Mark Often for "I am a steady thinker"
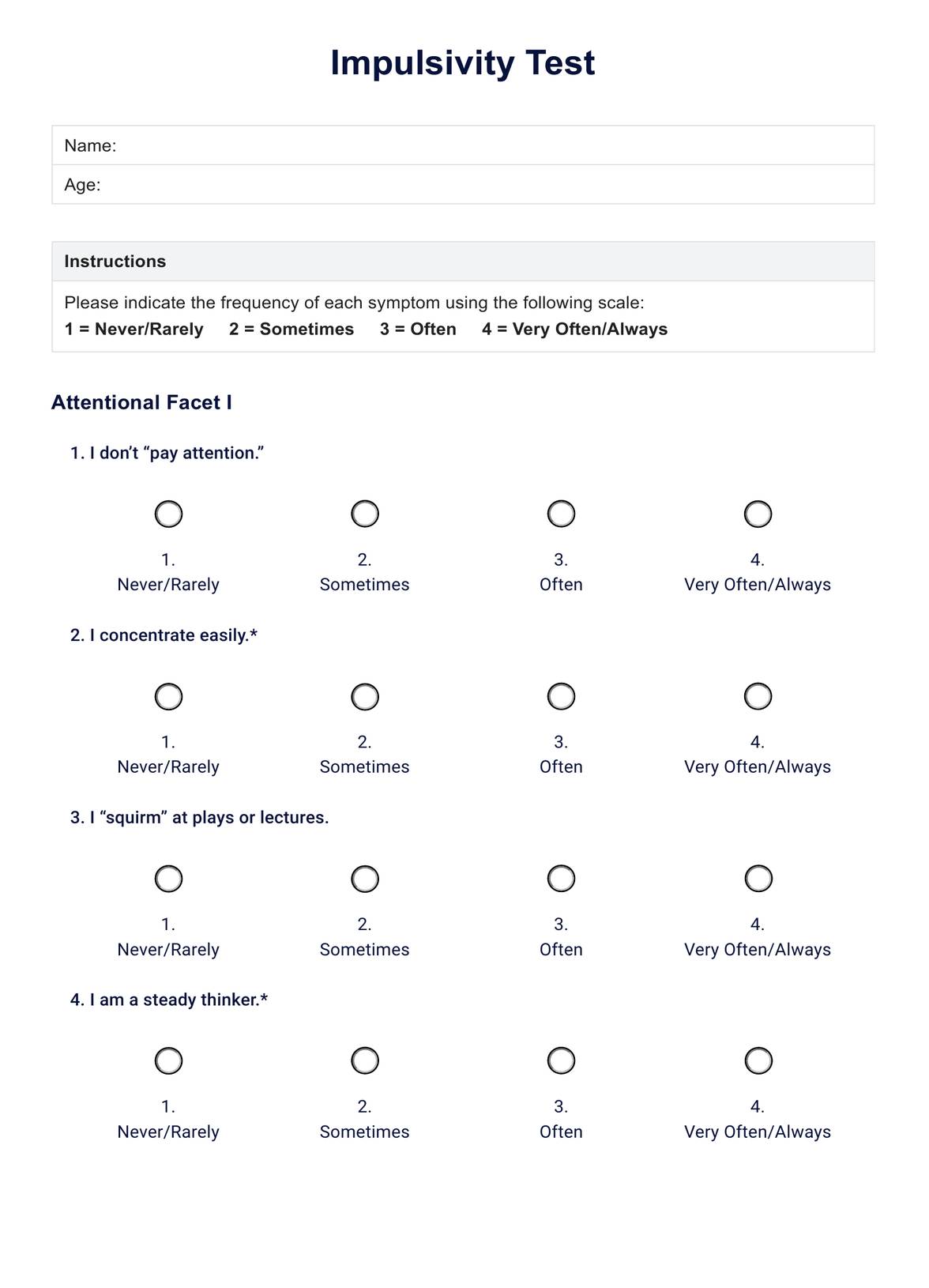Viewport: 929px width, 1288px height. click(x=561, y=1061)
